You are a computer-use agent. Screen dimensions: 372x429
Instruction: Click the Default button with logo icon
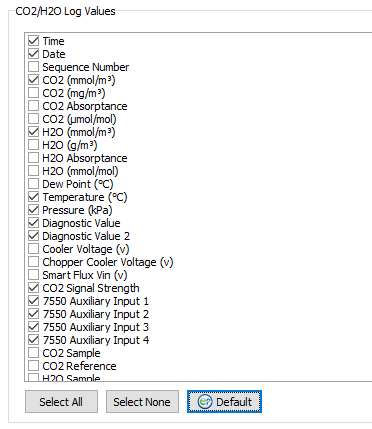[x=224, y=402]
